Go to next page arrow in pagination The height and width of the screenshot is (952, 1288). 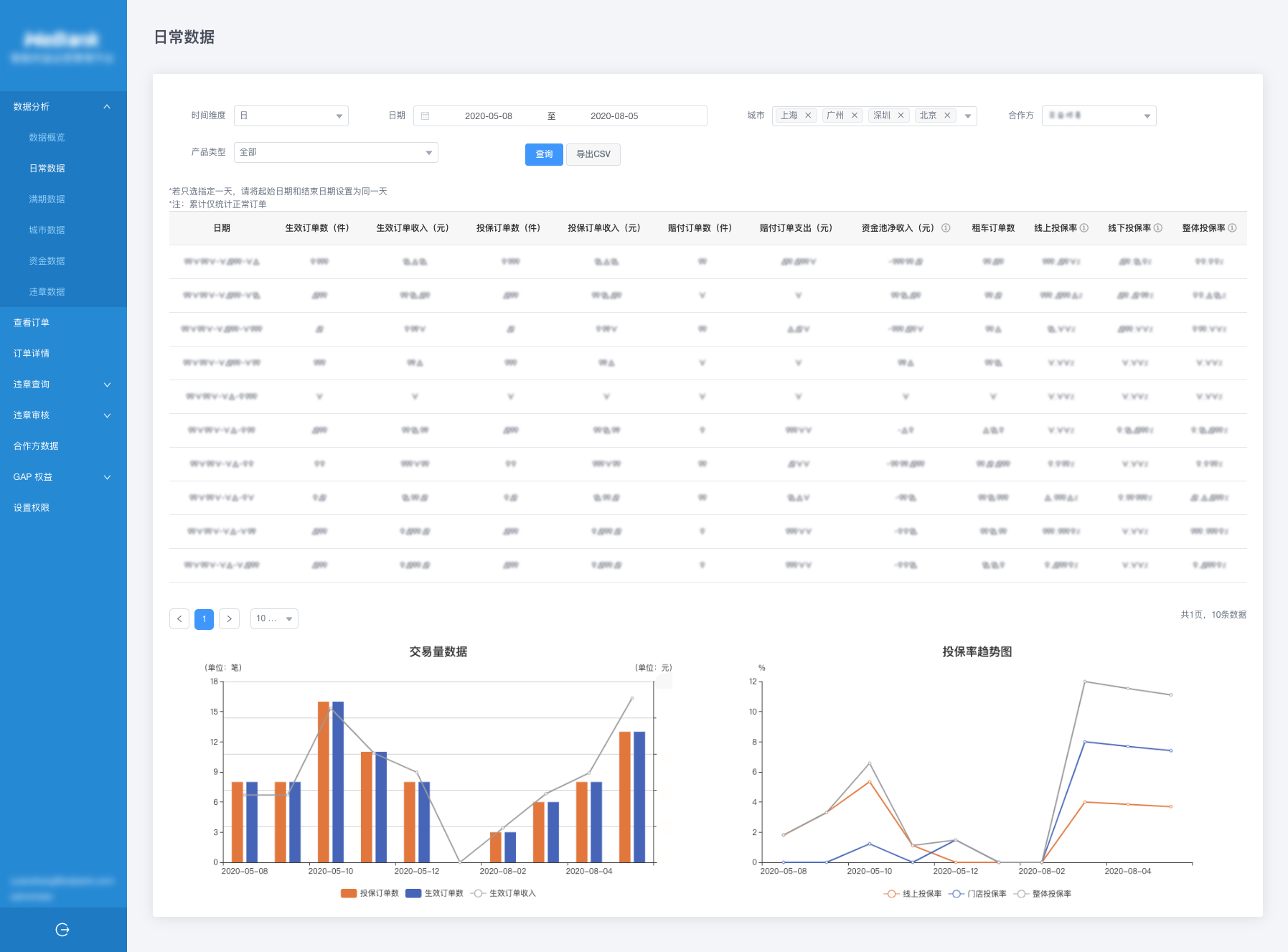[229, 618]
